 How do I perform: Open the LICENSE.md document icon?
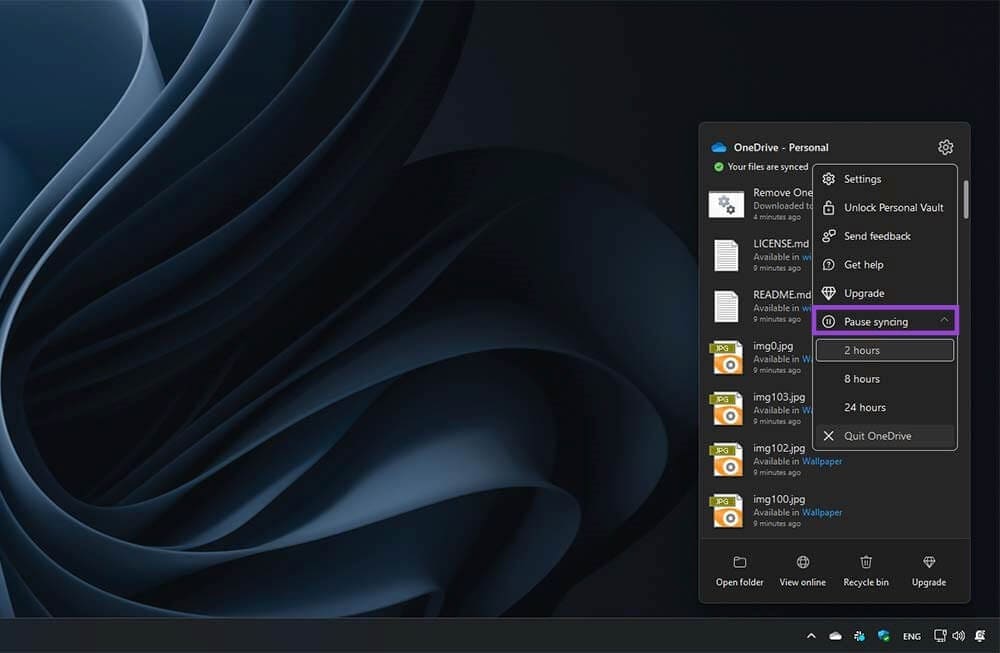726,255
